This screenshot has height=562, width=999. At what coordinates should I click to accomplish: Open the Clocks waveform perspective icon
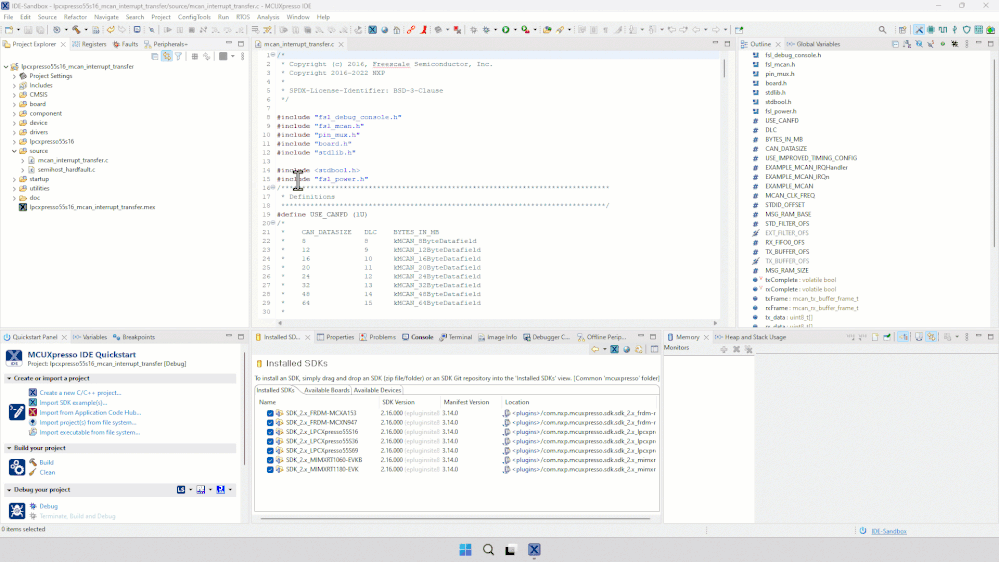(x=943, y=29)
